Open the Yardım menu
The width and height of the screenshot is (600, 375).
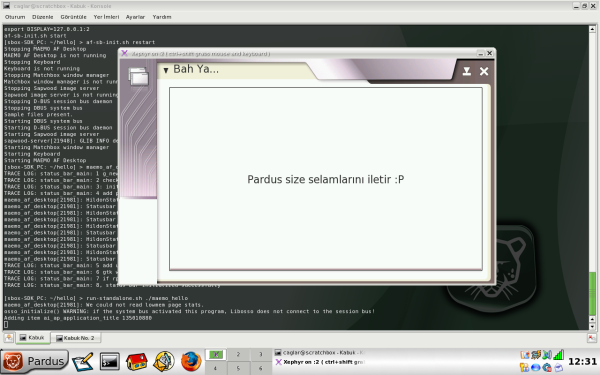point(162,17)
